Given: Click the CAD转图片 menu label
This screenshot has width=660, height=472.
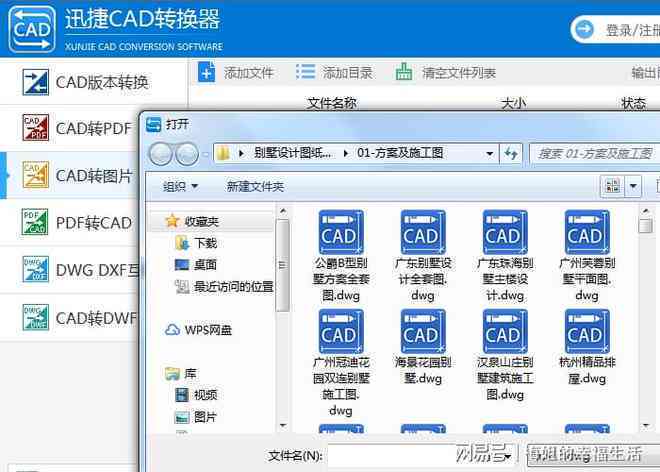Looking at the screenshot, I should click(94, 176).
